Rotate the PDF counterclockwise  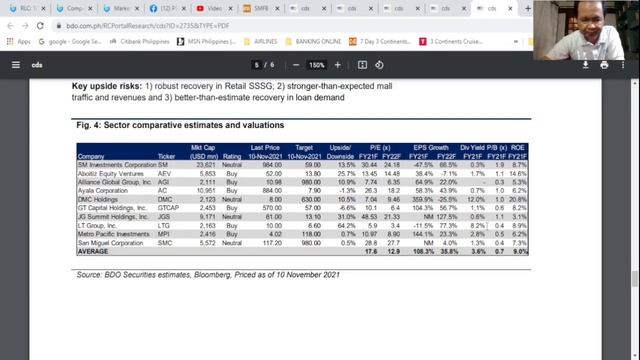pos(379,65)
